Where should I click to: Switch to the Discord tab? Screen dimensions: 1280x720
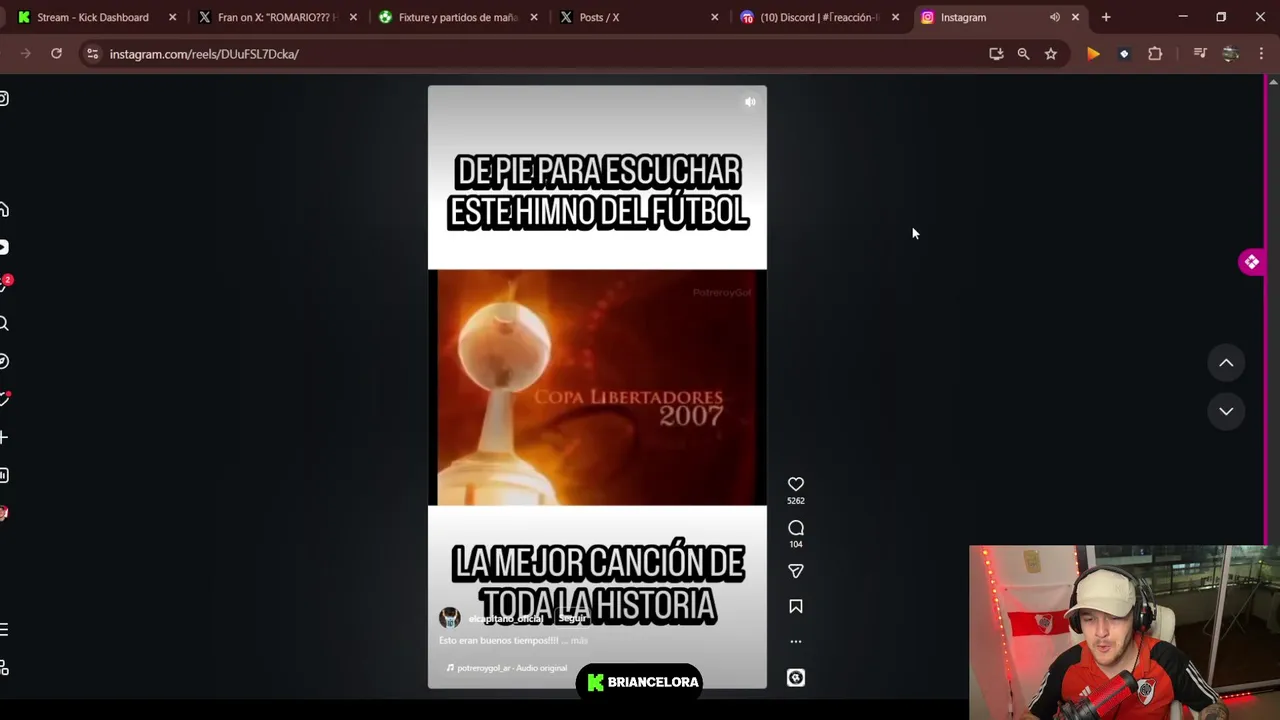click(818, 17)
